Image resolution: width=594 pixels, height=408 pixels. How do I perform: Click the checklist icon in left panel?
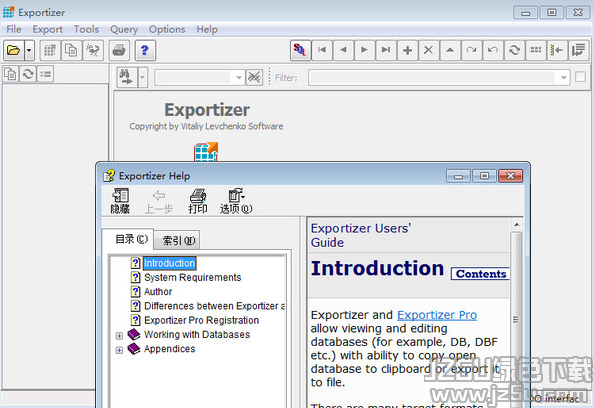coord(45,74)
